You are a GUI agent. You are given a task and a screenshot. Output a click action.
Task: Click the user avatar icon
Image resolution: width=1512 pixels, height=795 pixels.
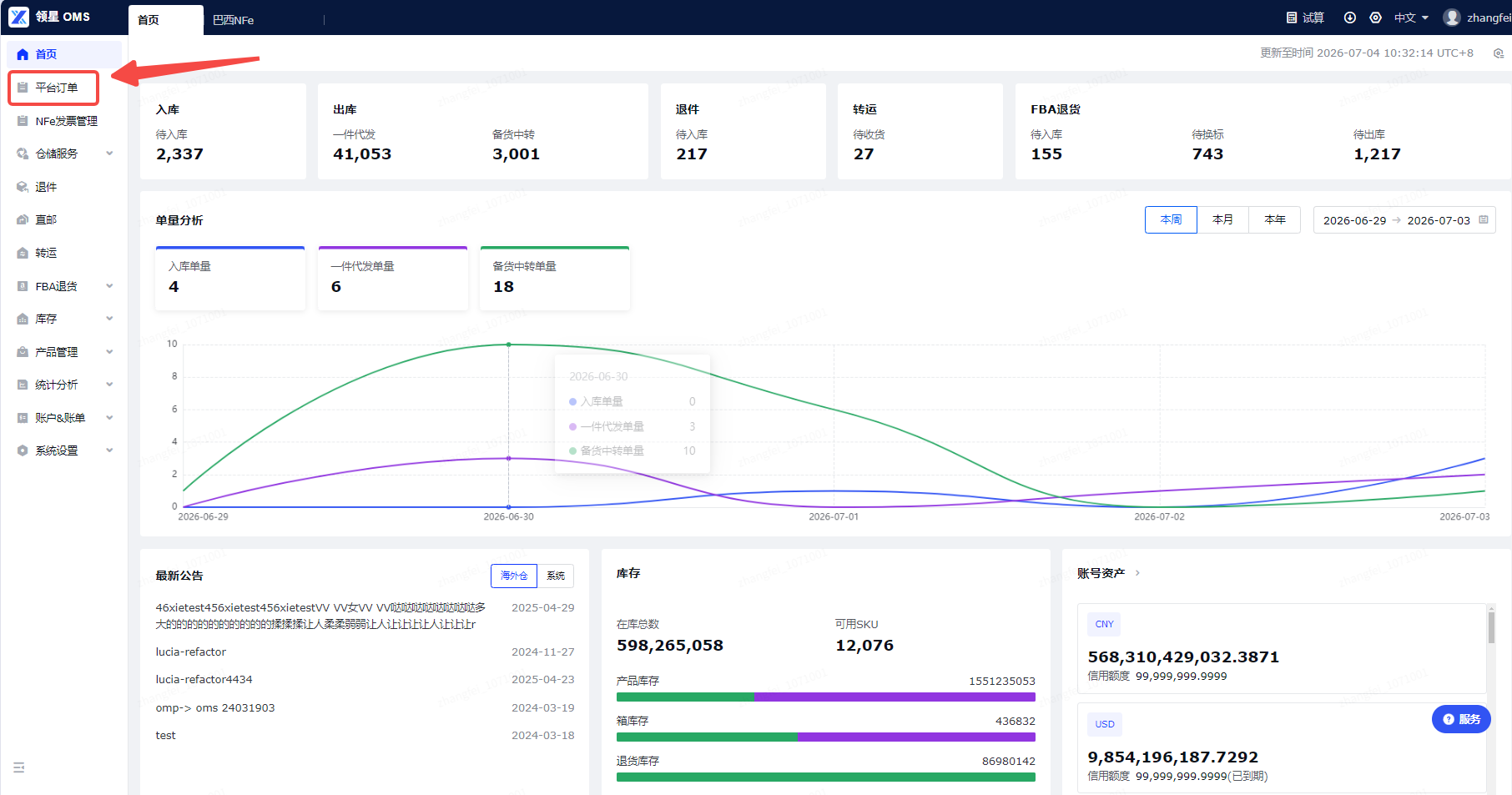point(1452,18)
